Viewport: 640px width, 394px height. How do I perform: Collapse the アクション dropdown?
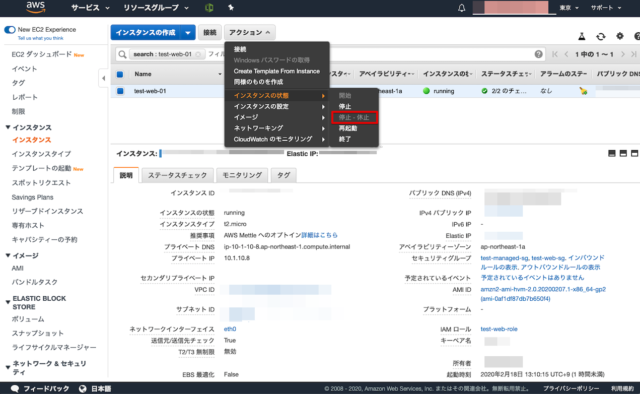(249, 32)
